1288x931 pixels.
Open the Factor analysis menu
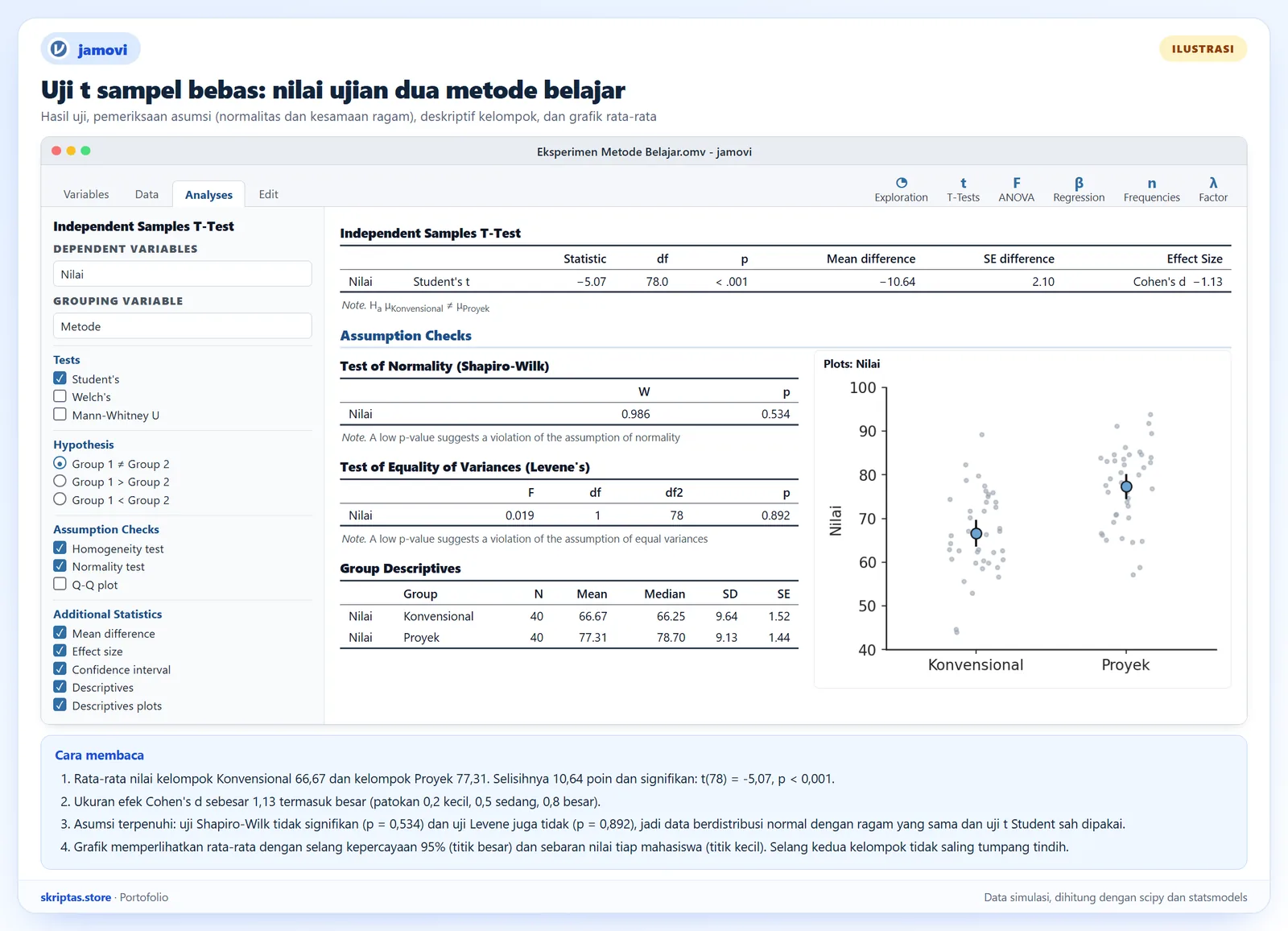pos(1213,190)
